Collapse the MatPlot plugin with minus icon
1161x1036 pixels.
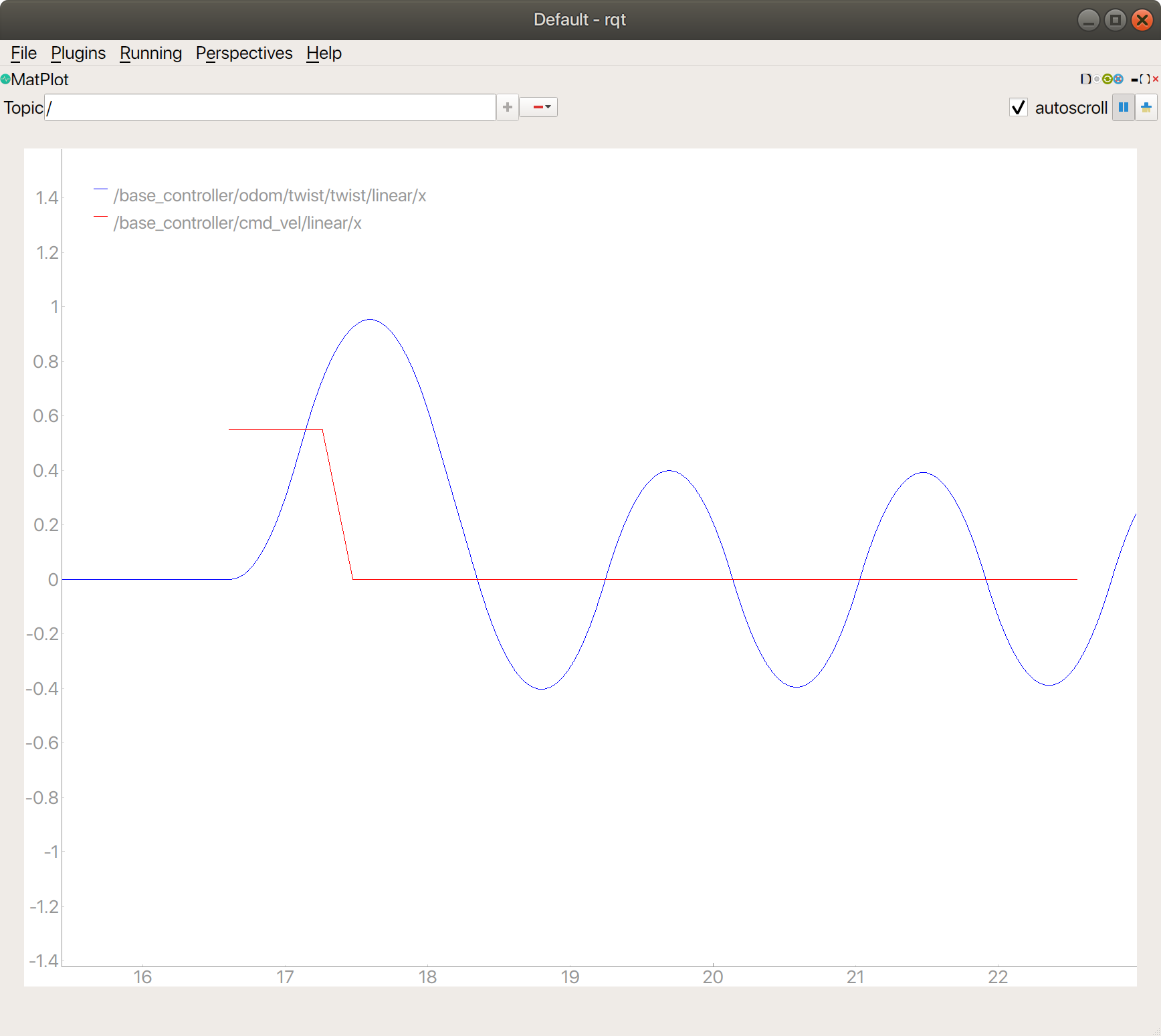click(x=1135, y=79)
